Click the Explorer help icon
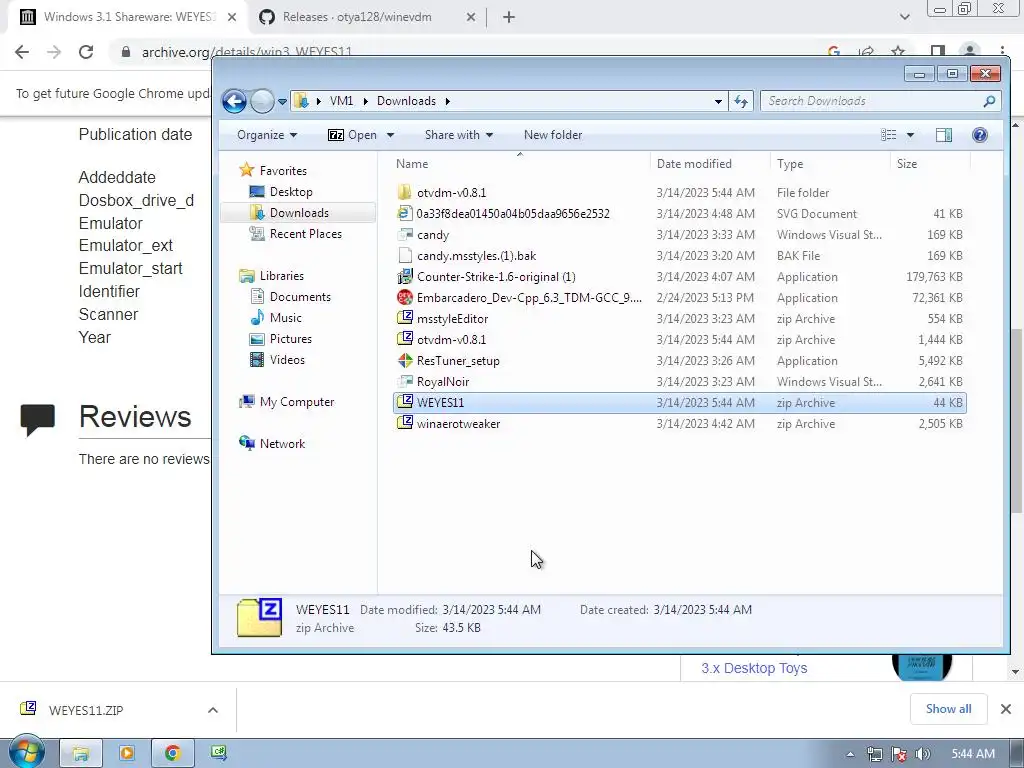 (x=980, y=135)
